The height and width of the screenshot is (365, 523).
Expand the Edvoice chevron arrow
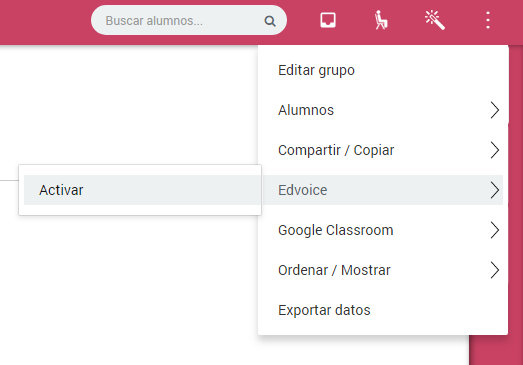495,190
